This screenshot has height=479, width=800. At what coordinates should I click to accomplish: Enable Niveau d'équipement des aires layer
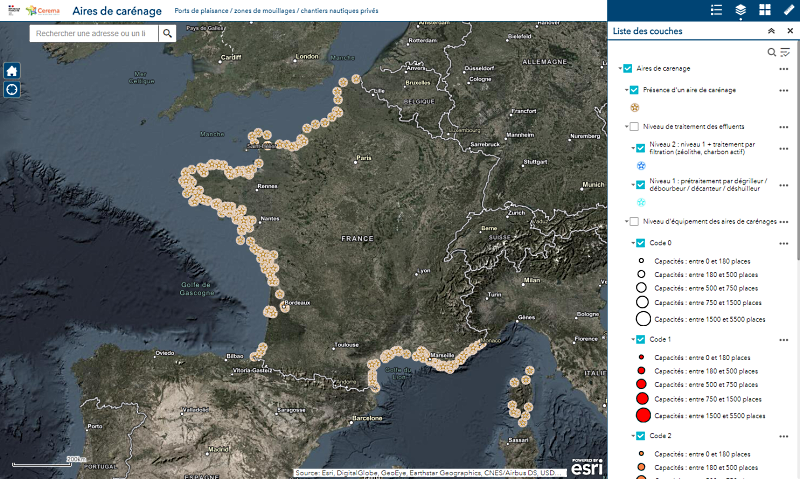tap(634, 221)
